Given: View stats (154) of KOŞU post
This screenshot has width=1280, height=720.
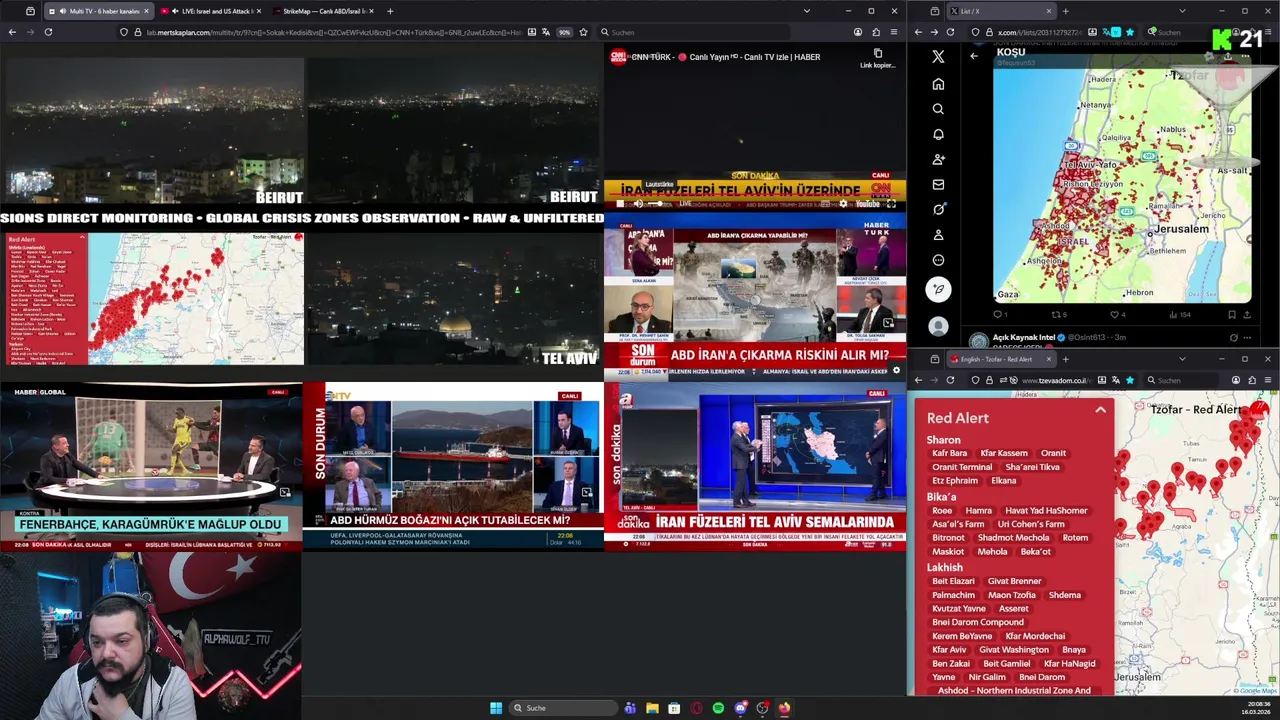Looking at the screenshot, I should [x=1179, y=314].
